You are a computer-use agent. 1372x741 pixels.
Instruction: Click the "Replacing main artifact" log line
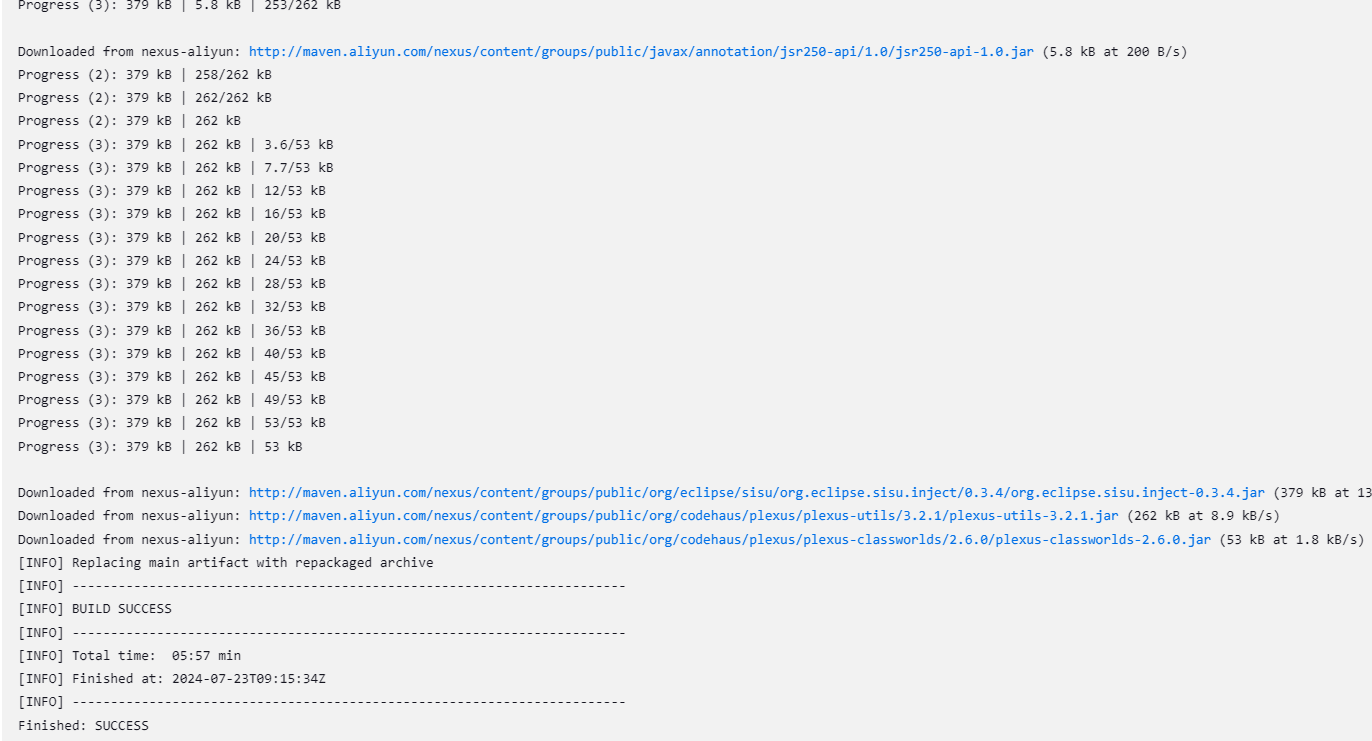(252, 562)
